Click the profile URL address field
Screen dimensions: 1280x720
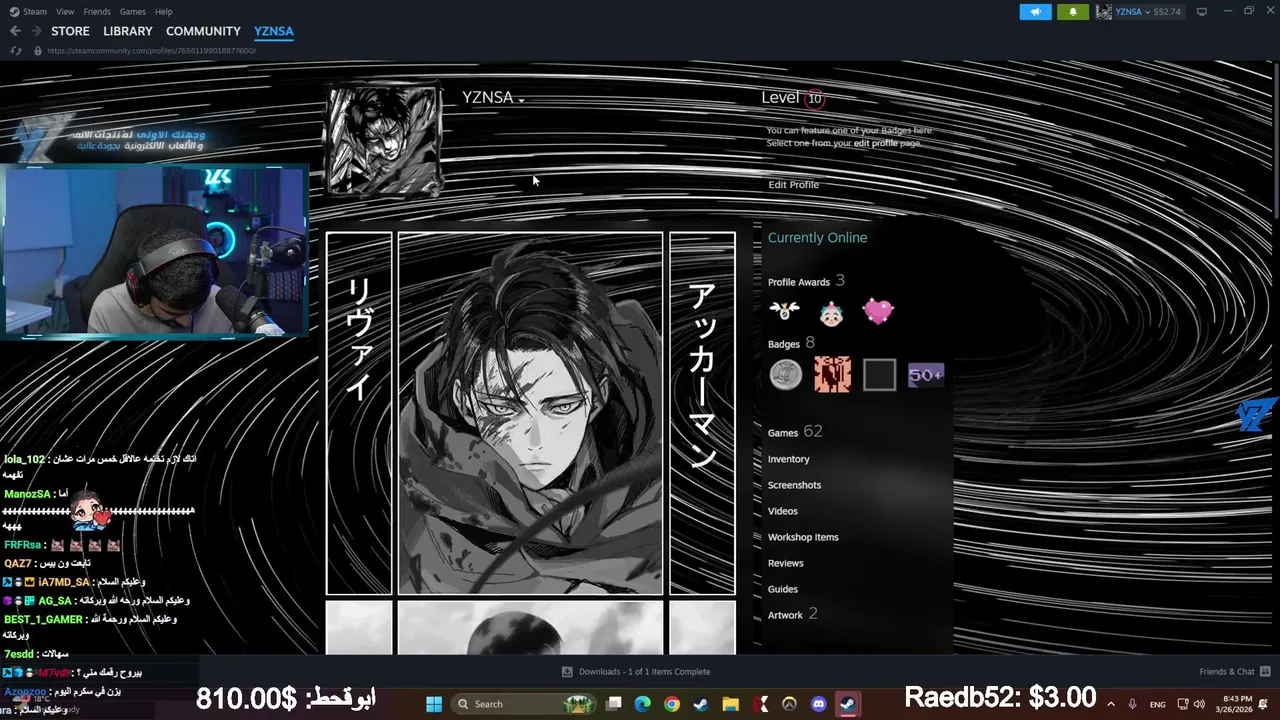tap(150, 50)
